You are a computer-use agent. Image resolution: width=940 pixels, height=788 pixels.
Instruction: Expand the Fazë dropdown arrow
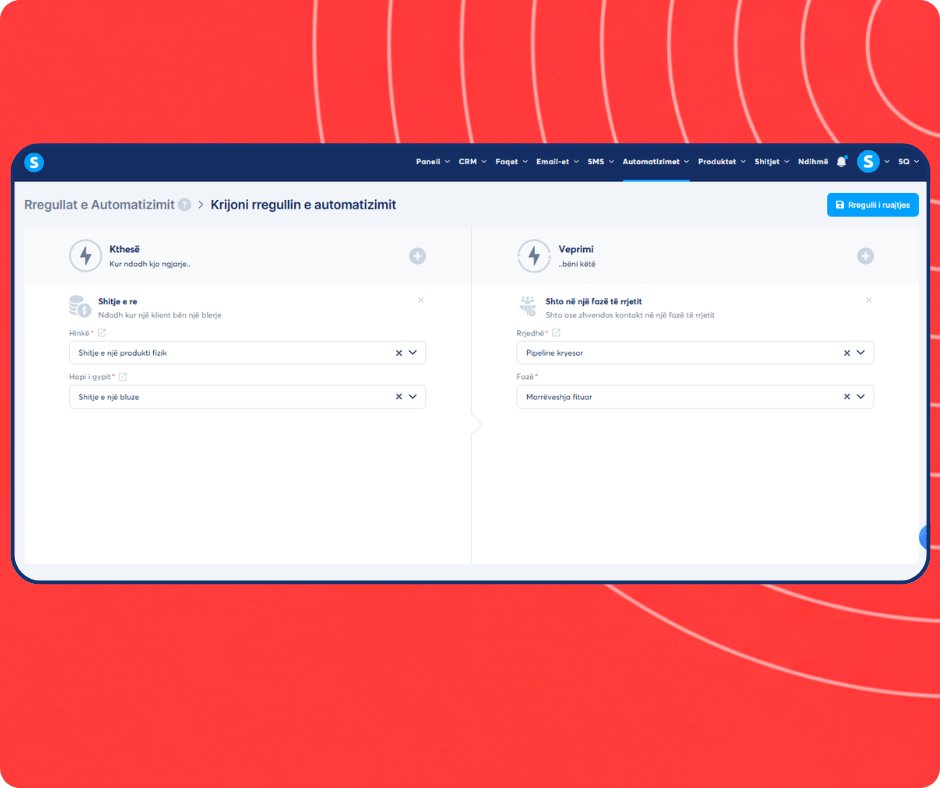(x=861, y=396)
